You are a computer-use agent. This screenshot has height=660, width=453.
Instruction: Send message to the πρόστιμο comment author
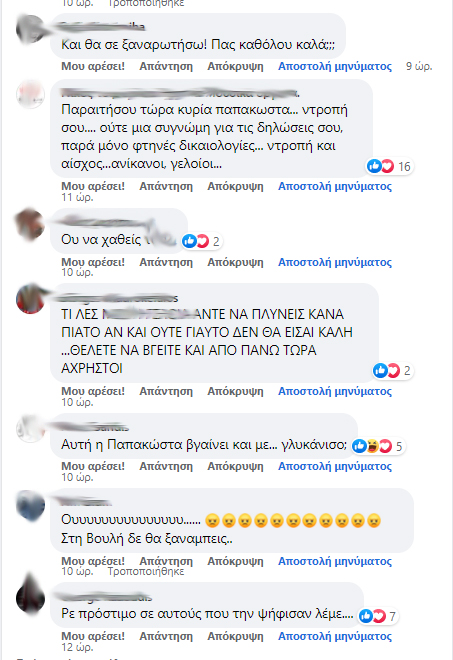point(335,636)
